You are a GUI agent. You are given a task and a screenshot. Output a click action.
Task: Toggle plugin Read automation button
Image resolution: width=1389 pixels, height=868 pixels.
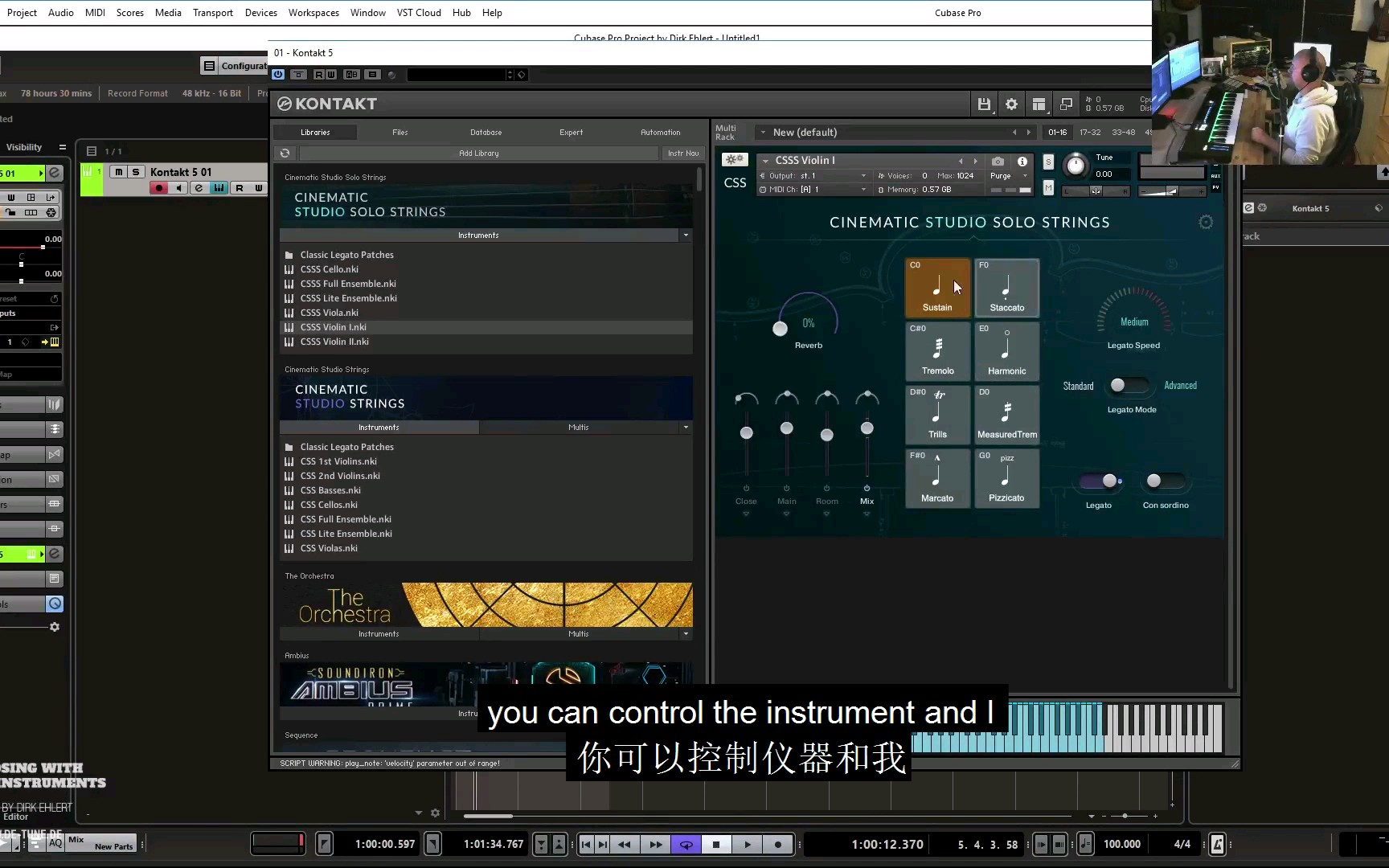(x=319, y=75)
